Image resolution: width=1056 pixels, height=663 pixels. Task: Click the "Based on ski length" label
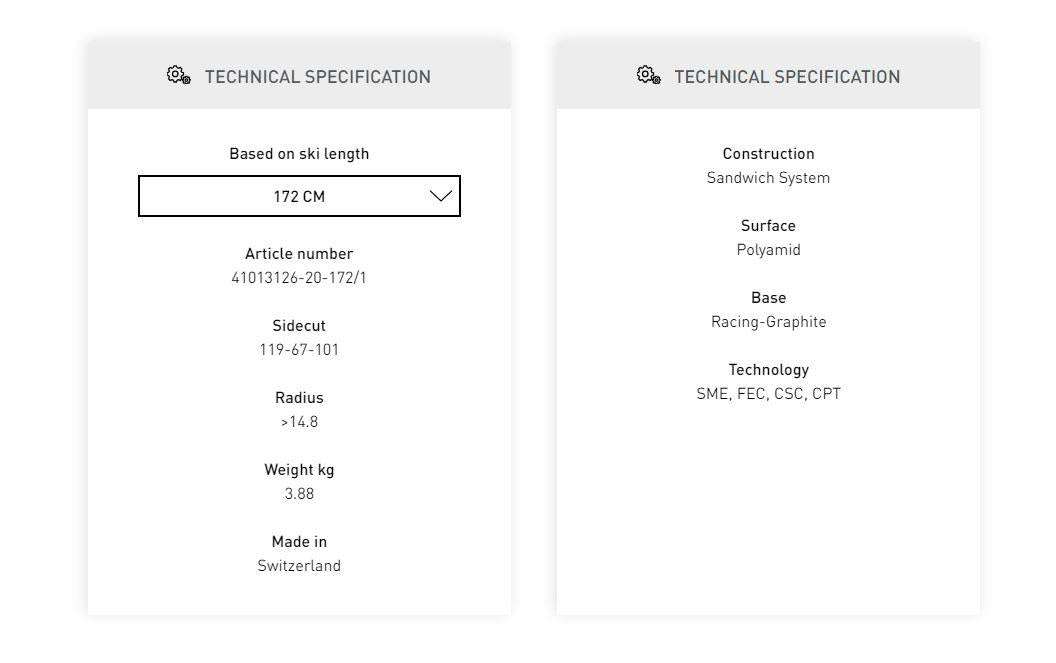(299, 154)
